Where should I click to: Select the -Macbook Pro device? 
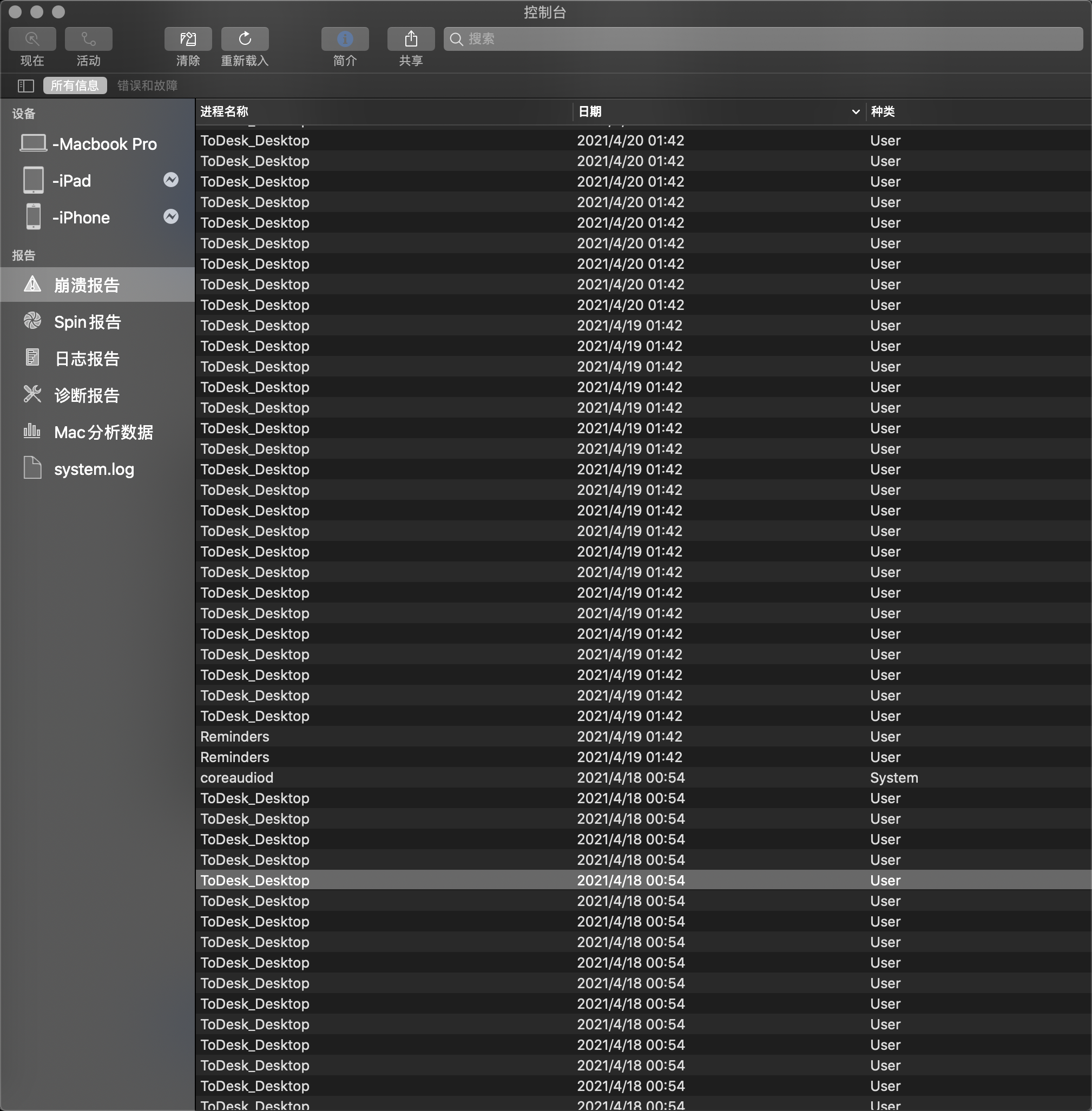97,144
